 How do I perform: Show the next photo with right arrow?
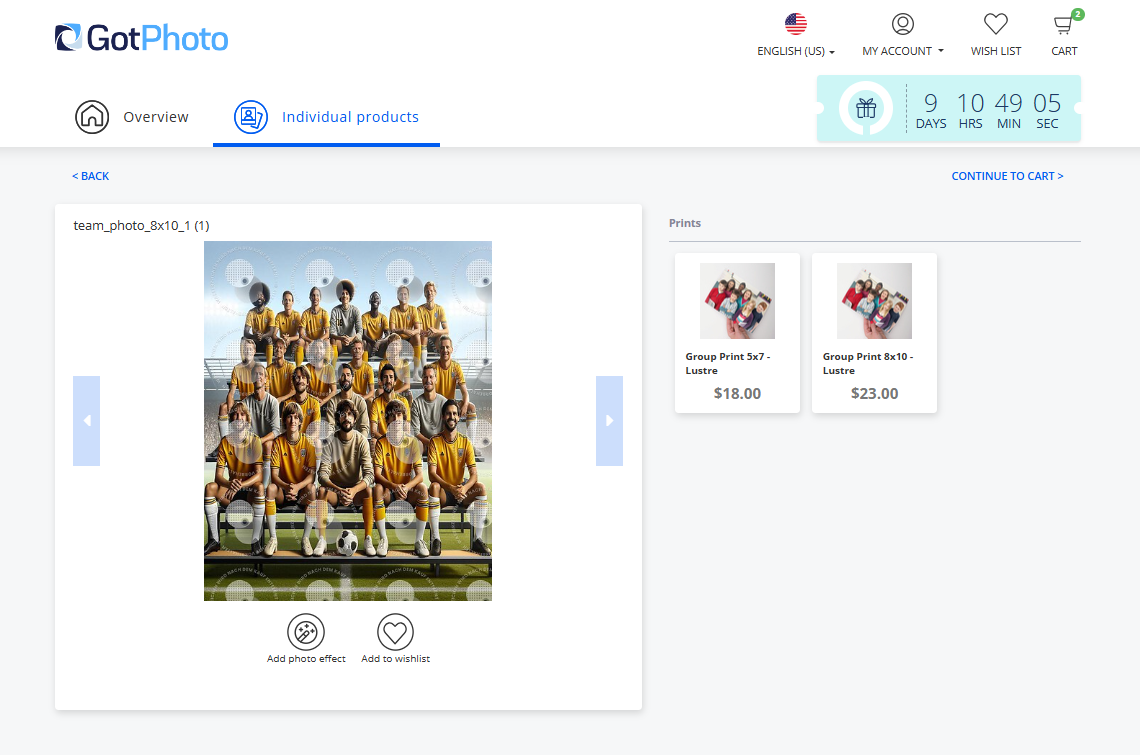(609, 420)
